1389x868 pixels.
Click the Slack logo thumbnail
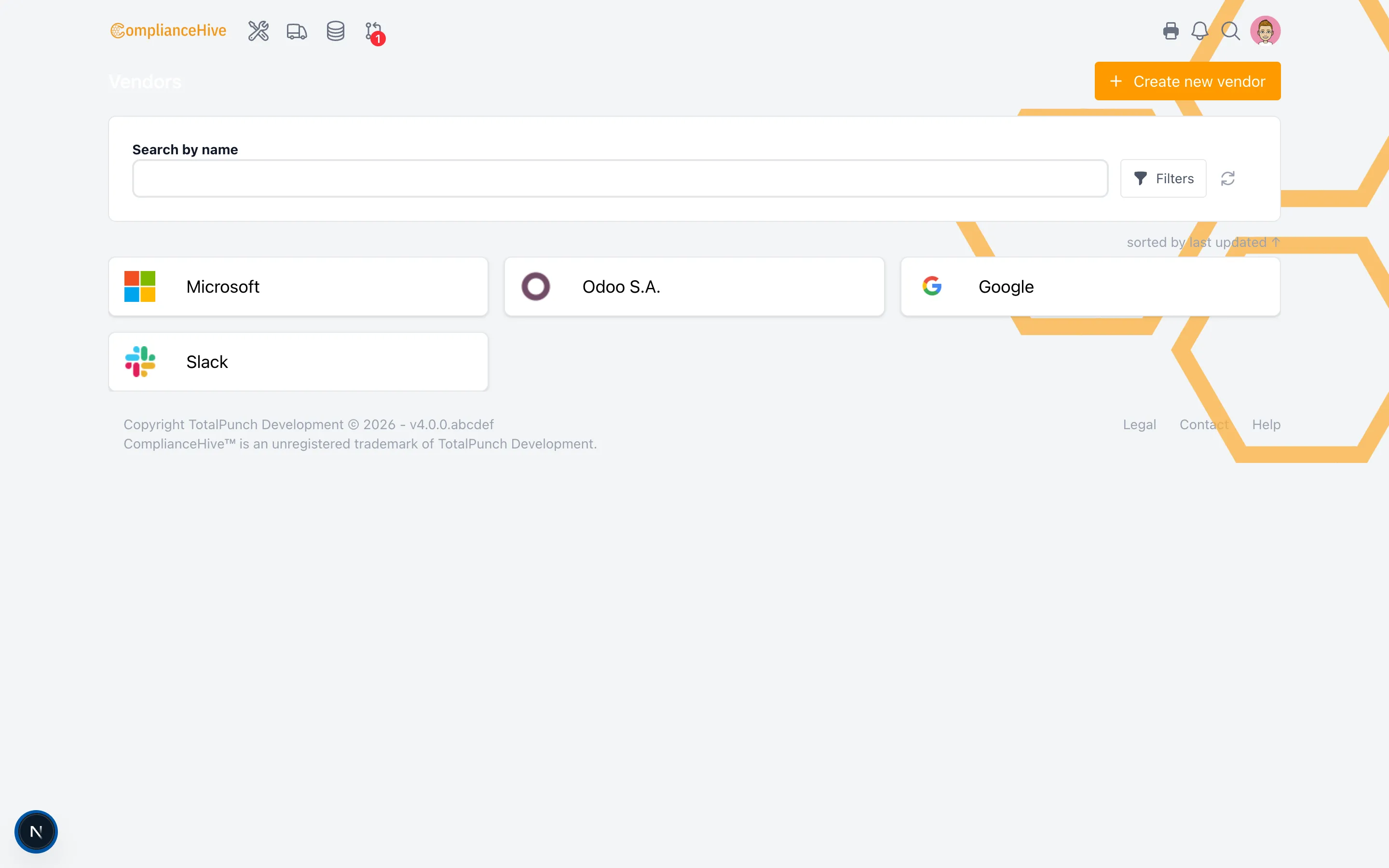140,362
